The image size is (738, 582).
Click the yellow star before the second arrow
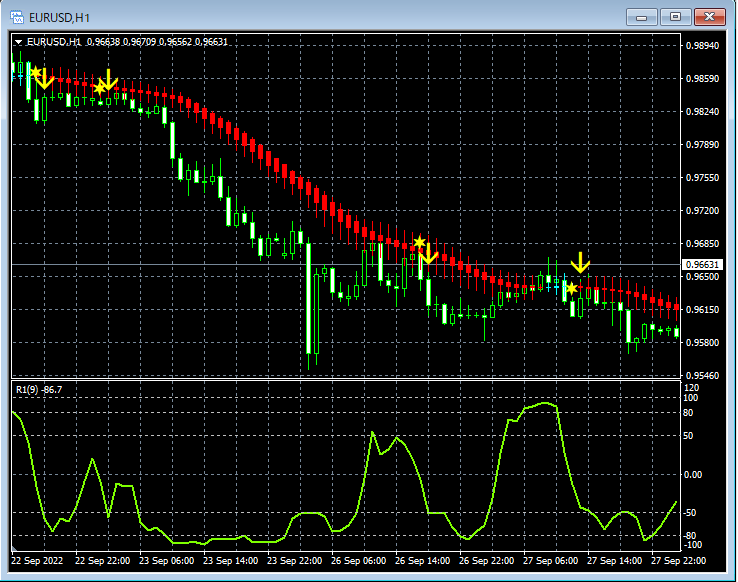coord(99,88)
